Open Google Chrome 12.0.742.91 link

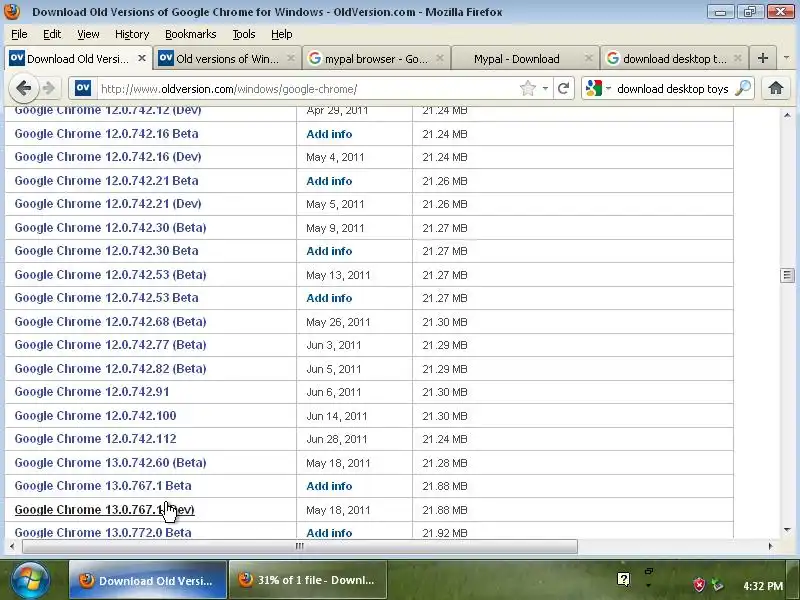click(x=92, y=392)
